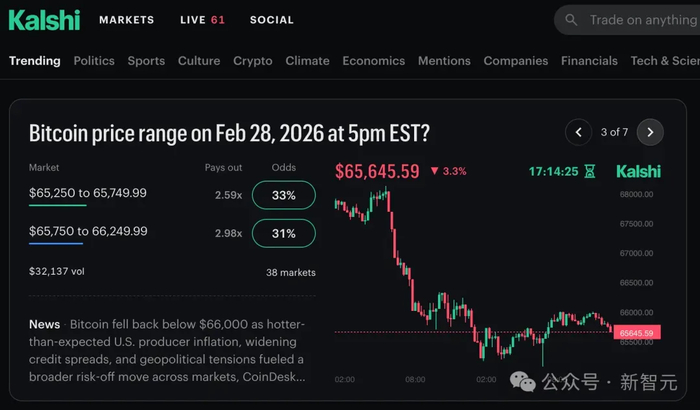The height and width of the screenshot is (410, 700).
Task: Select the 33% odds button
Action: pyautogui.click(x=283, y=195)
